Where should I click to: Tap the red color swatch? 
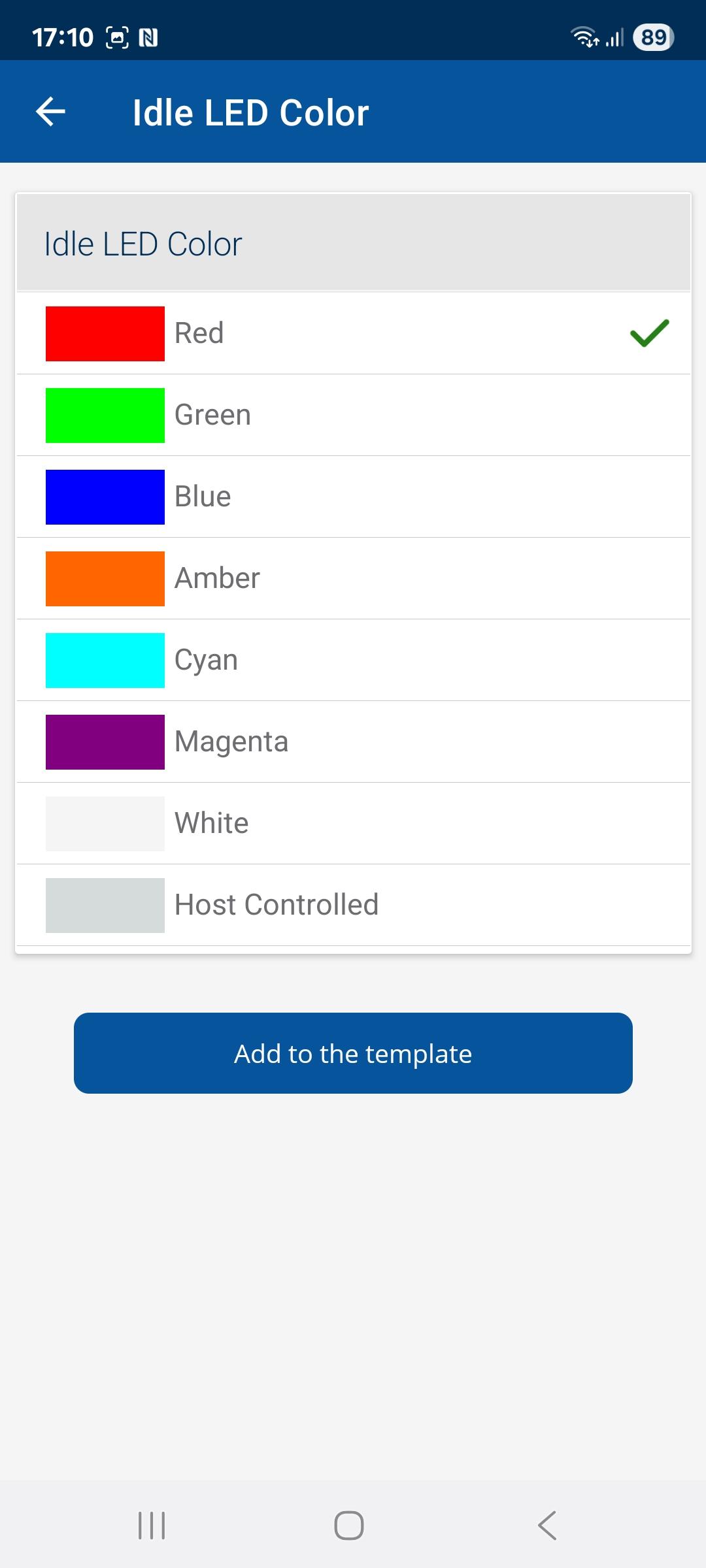point(105,333)
